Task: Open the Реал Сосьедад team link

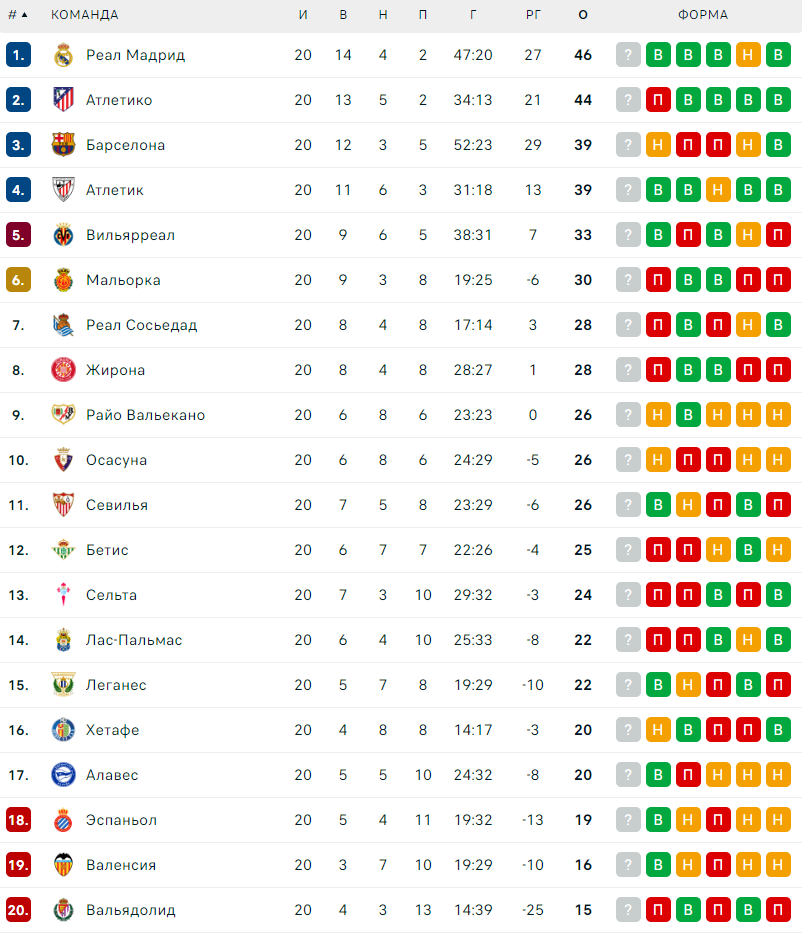Action: [141, 325]
